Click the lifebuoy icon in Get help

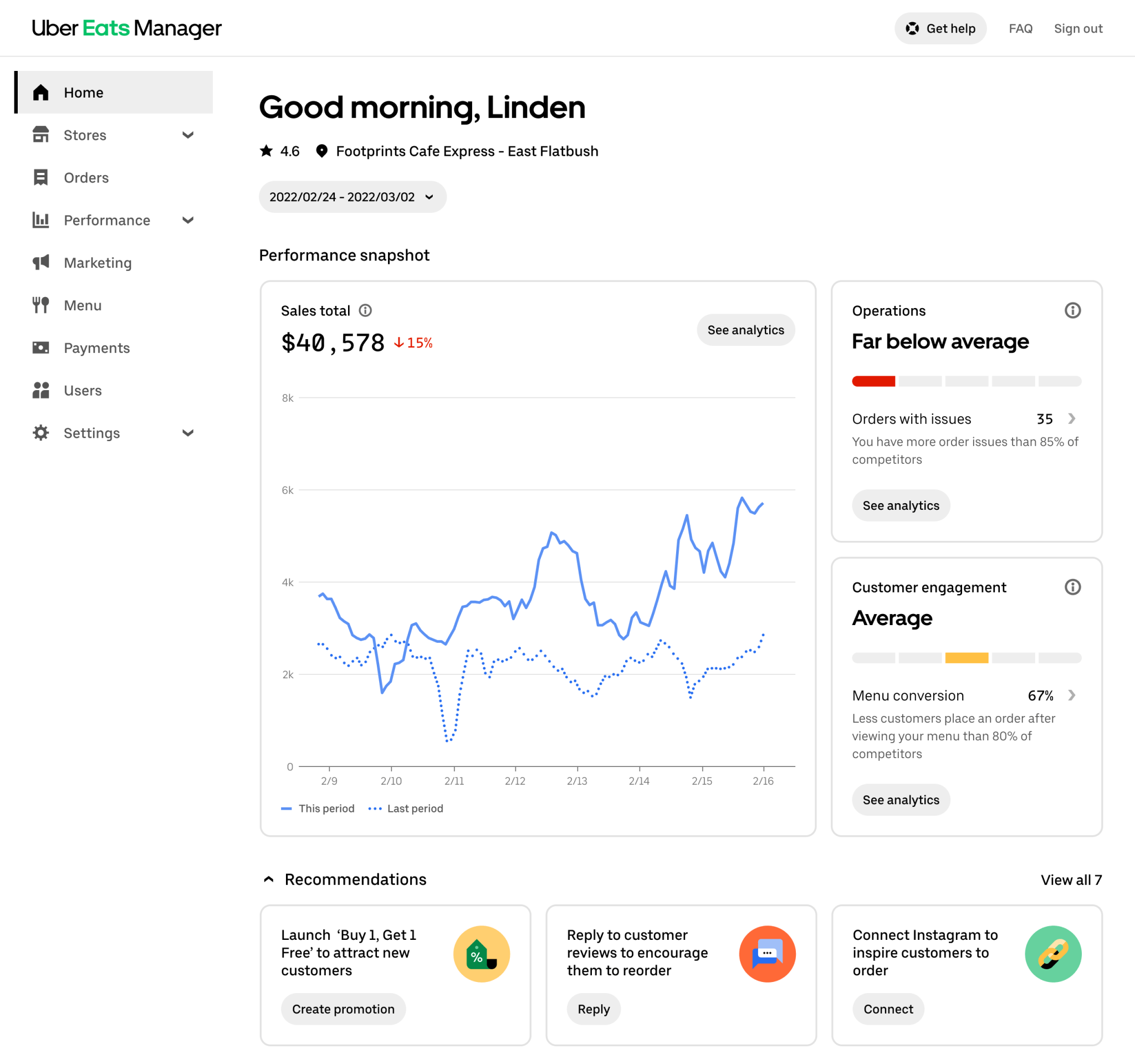912,29
